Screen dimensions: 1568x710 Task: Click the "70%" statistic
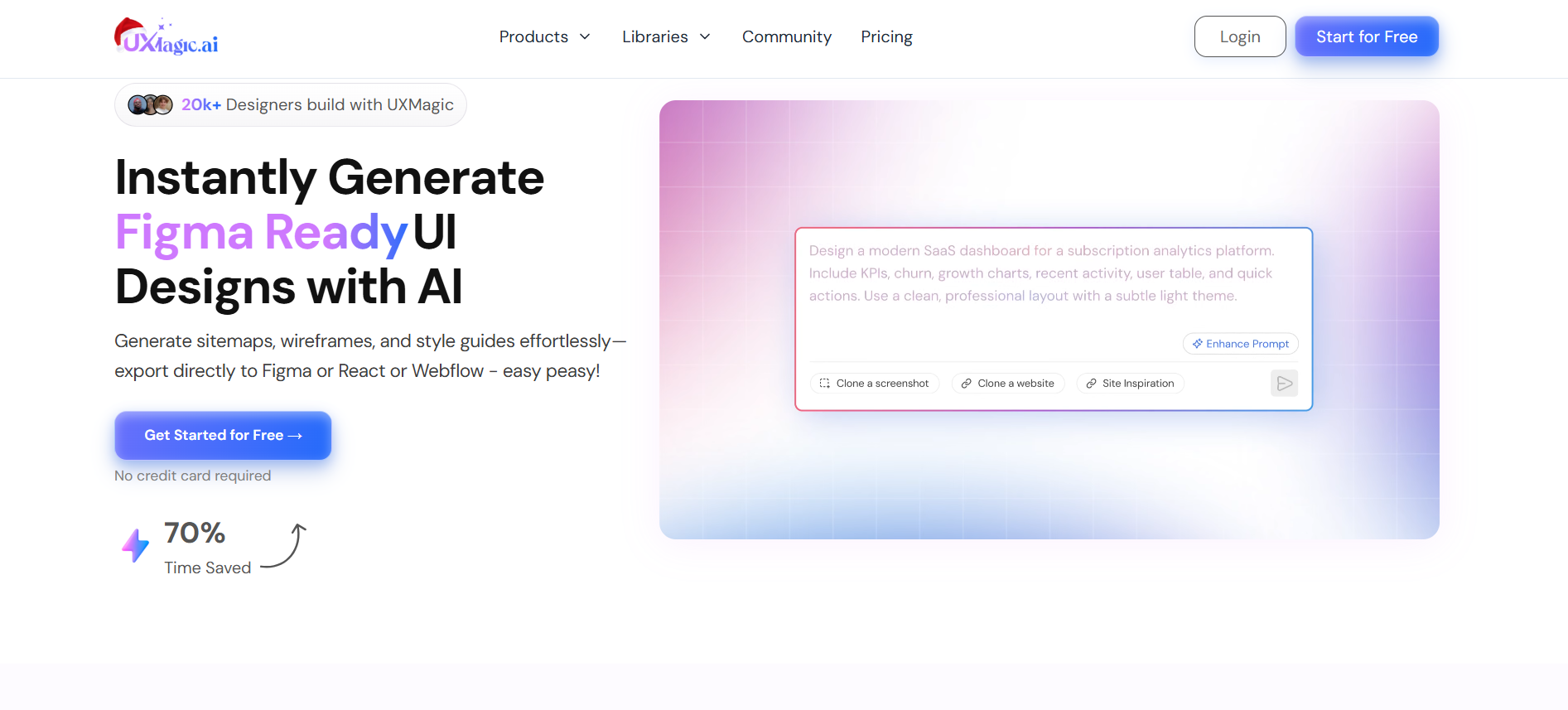pyautogui.click(x=195, y=533)
